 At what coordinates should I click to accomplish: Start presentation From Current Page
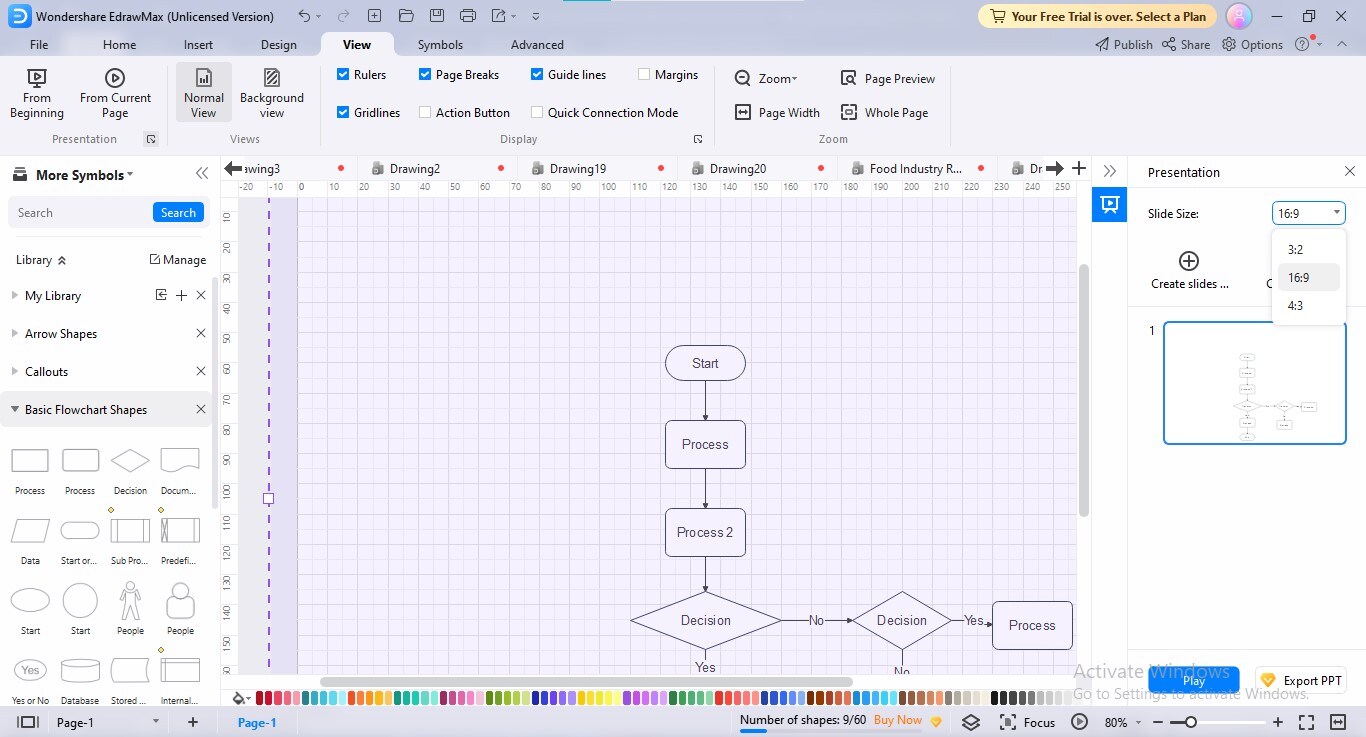pyautogui.click(x=115, y=94)
